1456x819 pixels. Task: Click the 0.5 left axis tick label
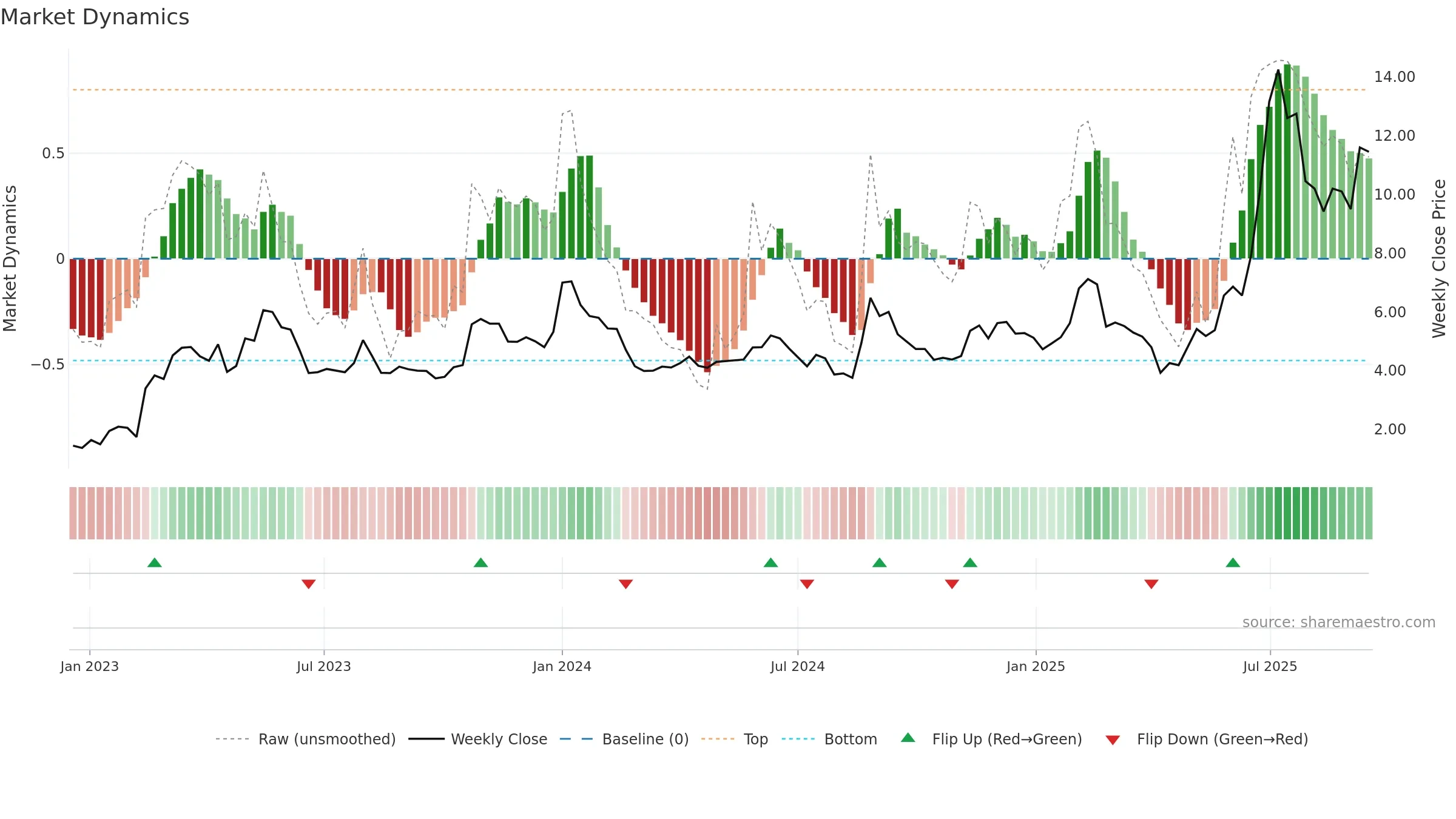(x=53, y=153)
